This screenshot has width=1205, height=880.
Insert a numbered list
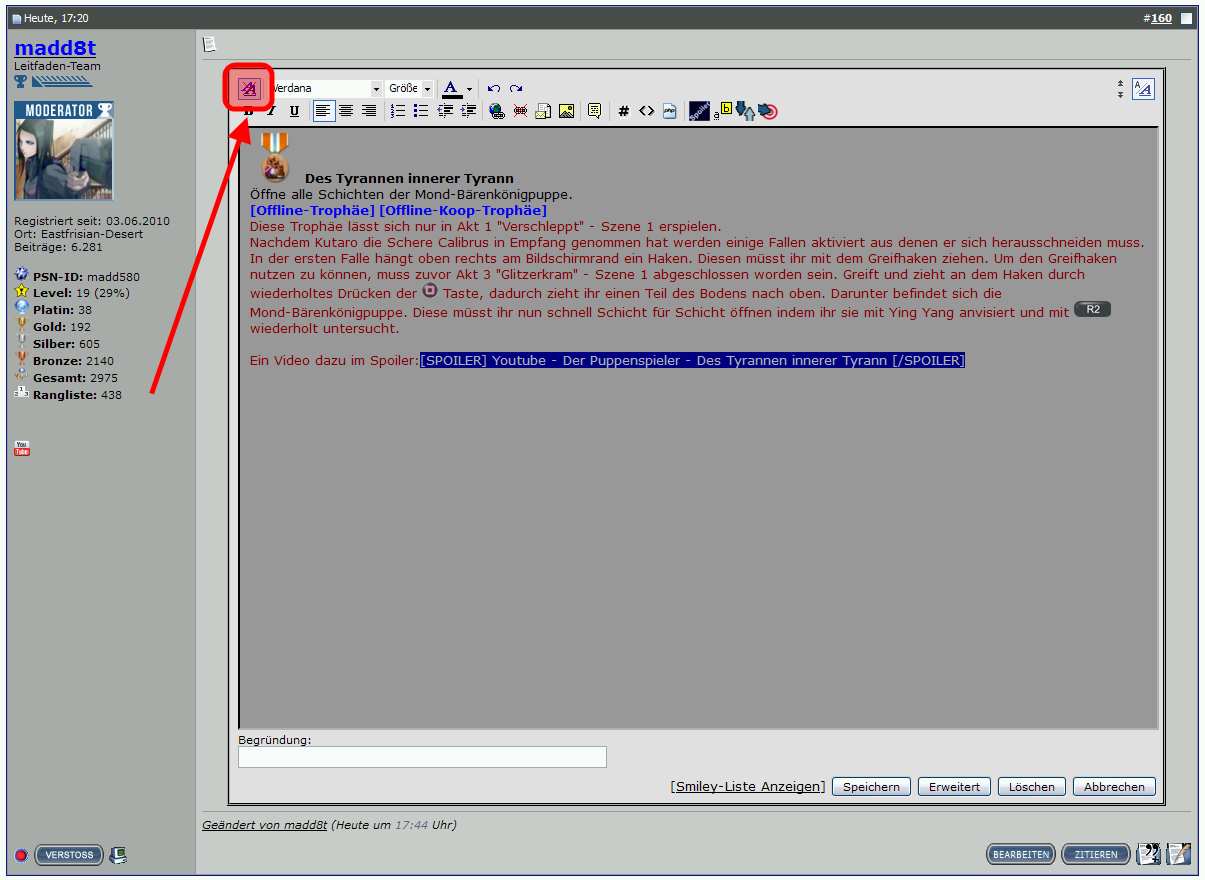pos(398,111)
